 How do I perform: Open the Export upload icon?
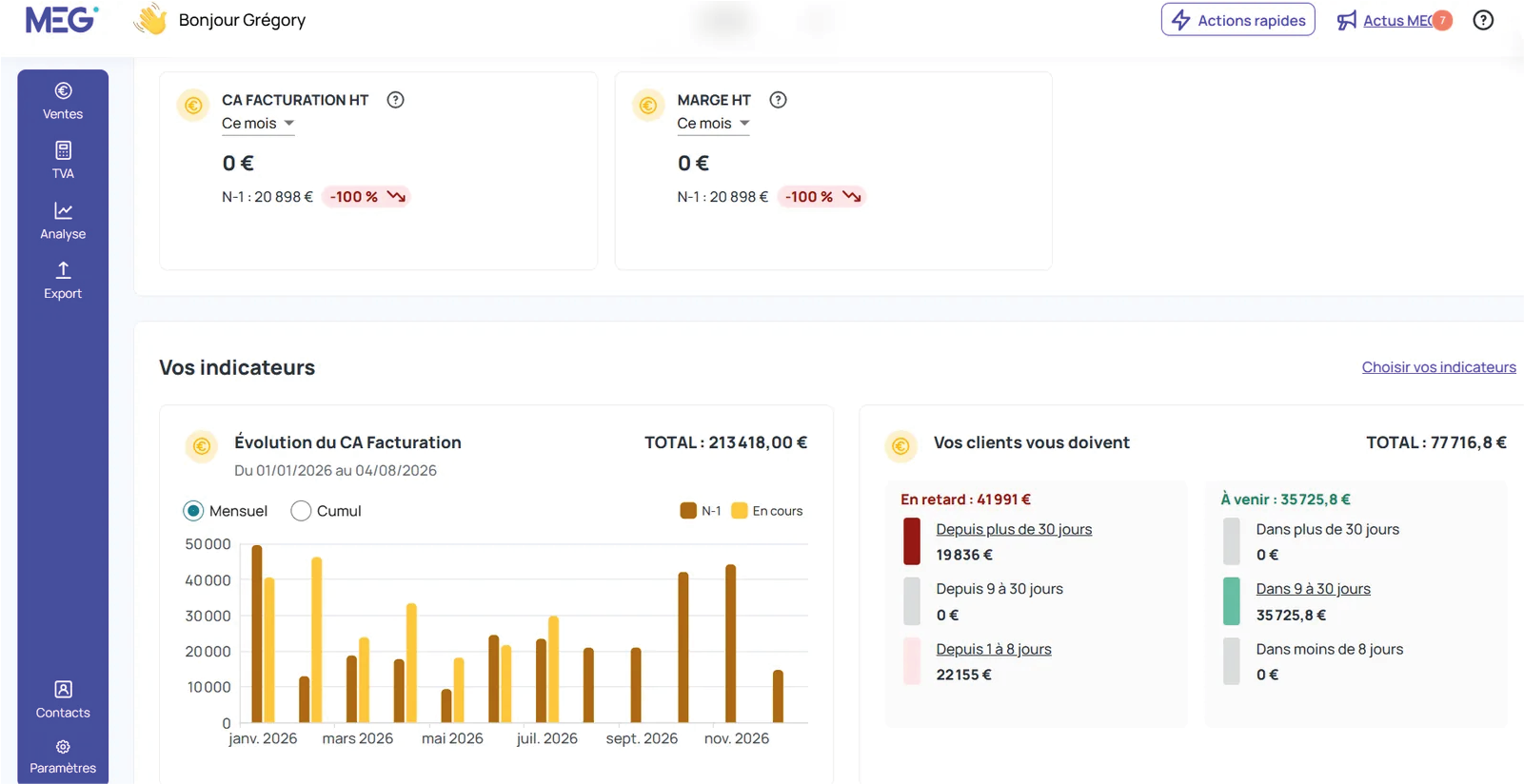(x=63, y=270)
